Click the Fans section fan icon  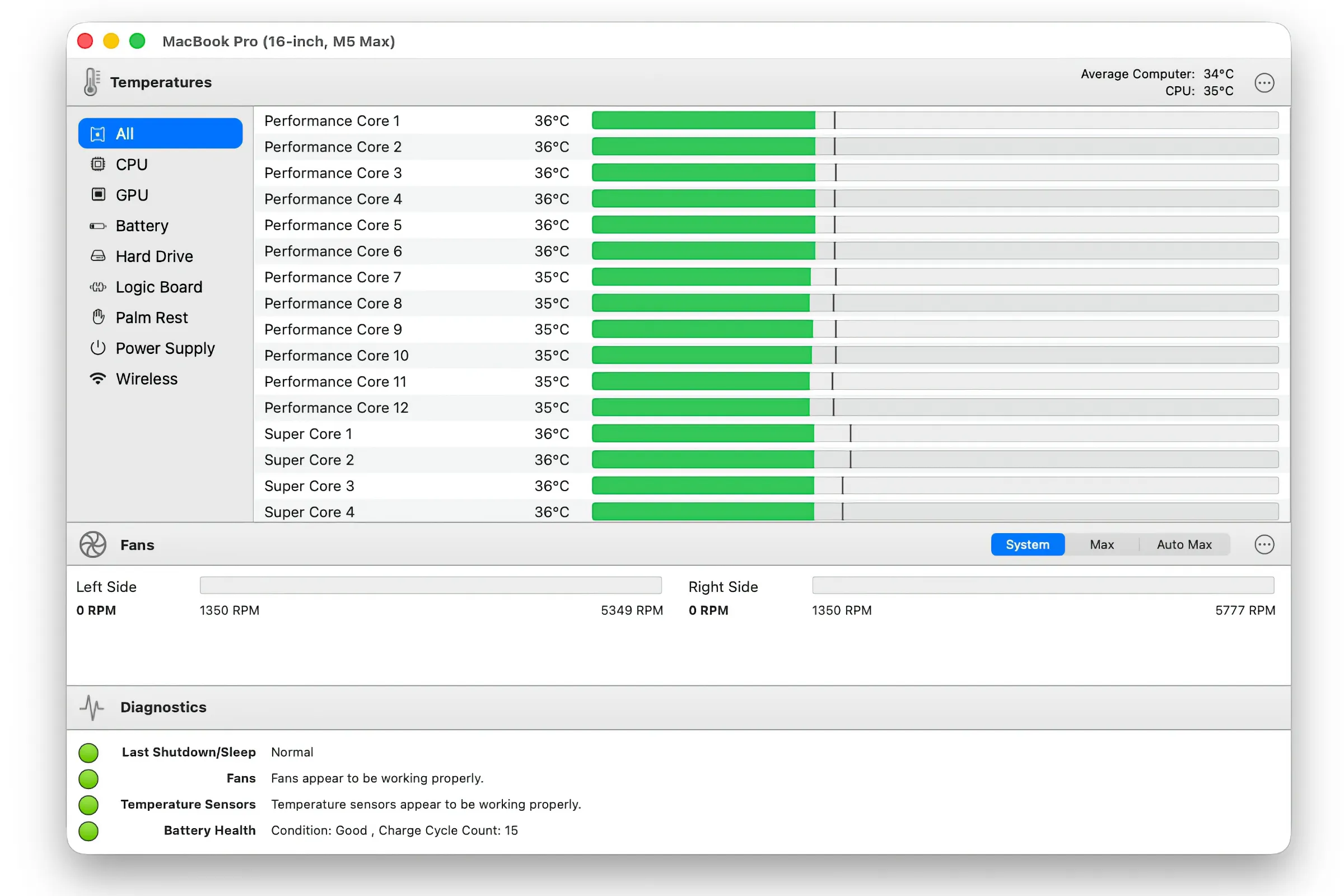92,544
